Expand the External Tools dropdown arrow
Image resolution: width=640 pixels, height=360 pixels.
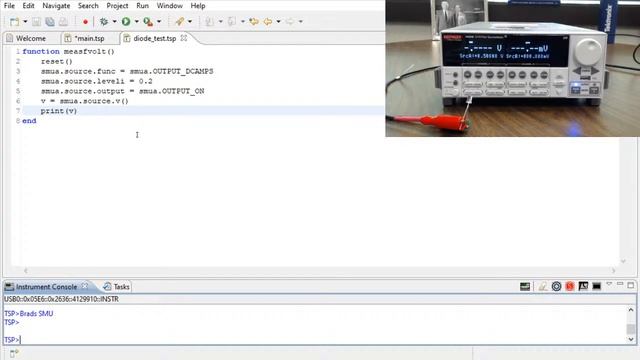[x=159, y=22]
